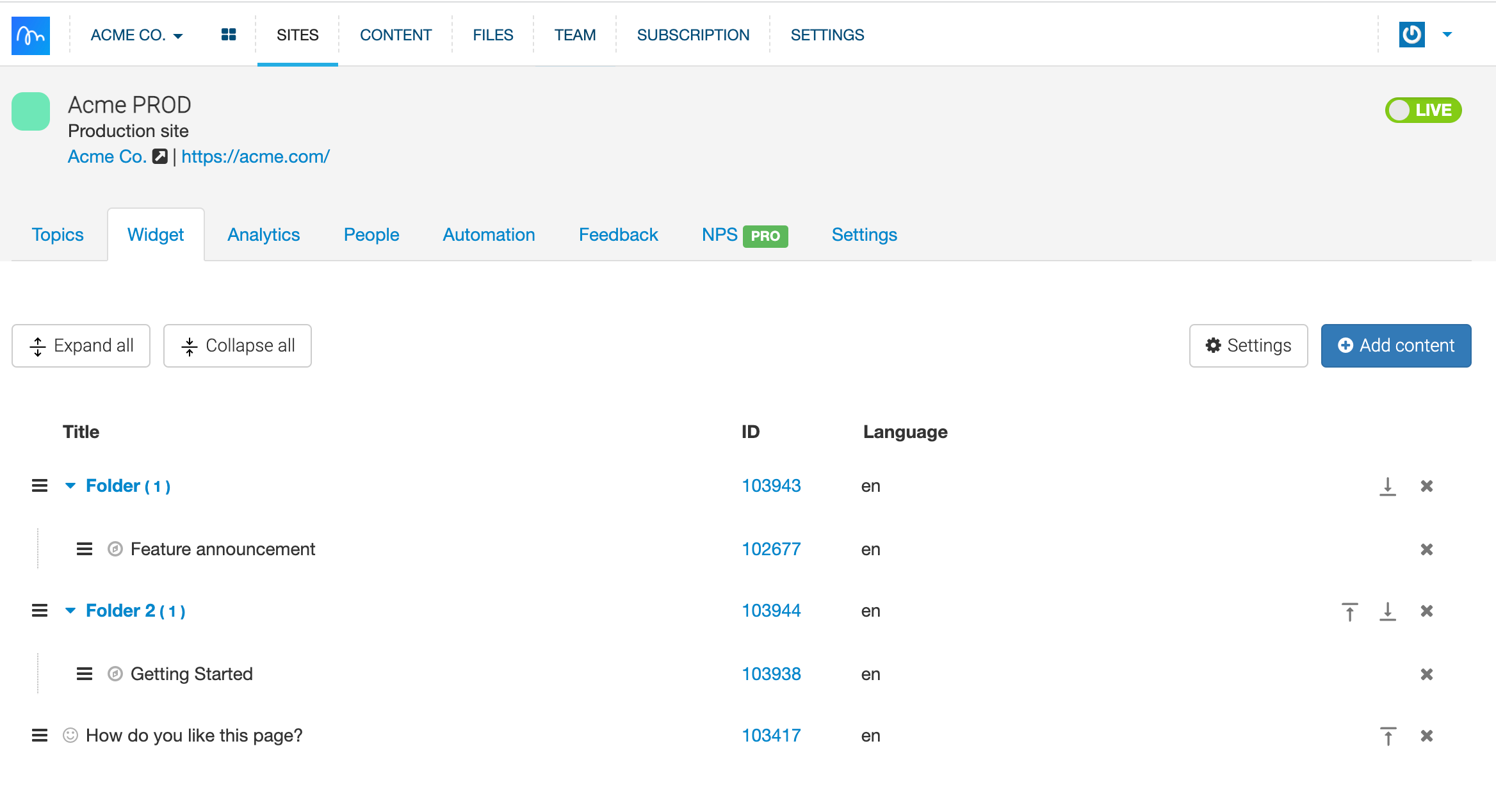1496x812 pixels.
Task: Open the ACME CO. organization dropdown
Action: tap(136, 35)
